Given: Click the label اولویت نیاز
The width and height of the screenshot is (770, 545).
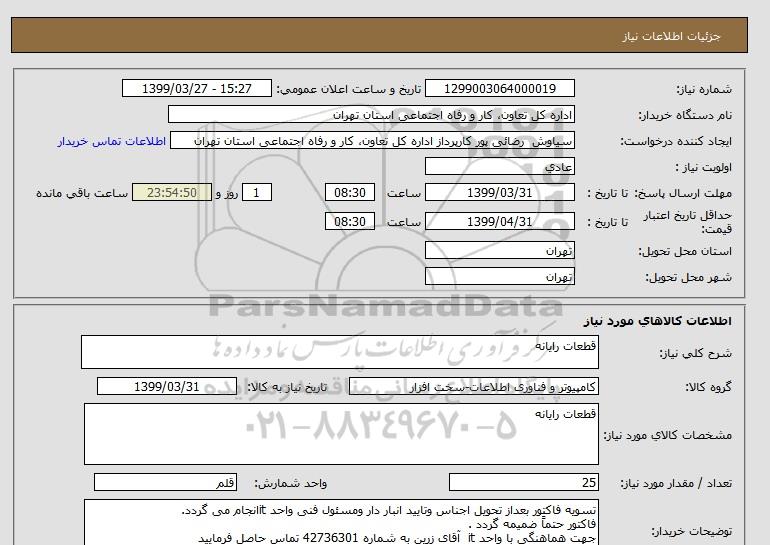Looking at the screenshot, I should (704, 167).
